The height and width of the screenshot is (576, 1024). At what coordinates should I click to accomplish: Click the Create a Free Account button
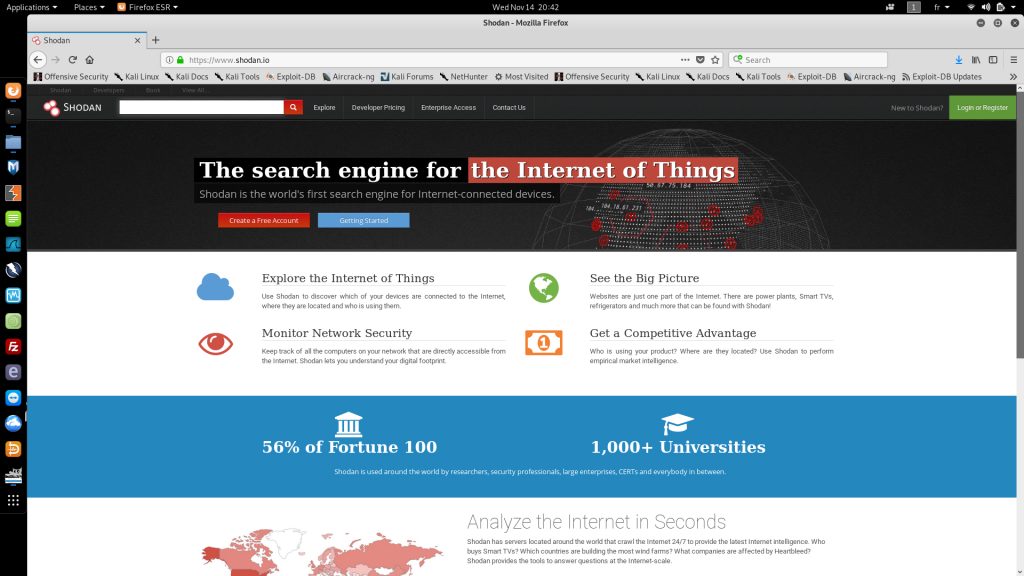click(263, 220)
